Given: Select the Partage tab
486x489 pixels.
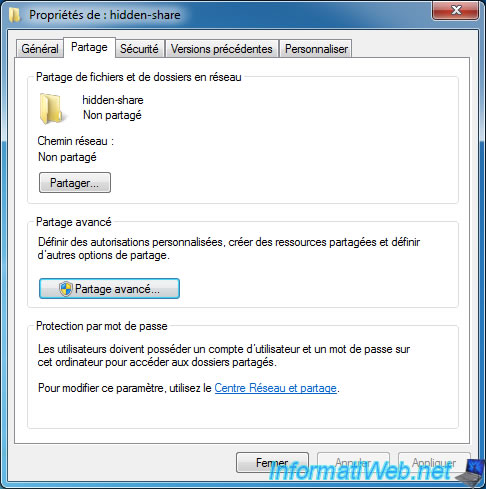Looking at the screenshot, I should [89, 47].
